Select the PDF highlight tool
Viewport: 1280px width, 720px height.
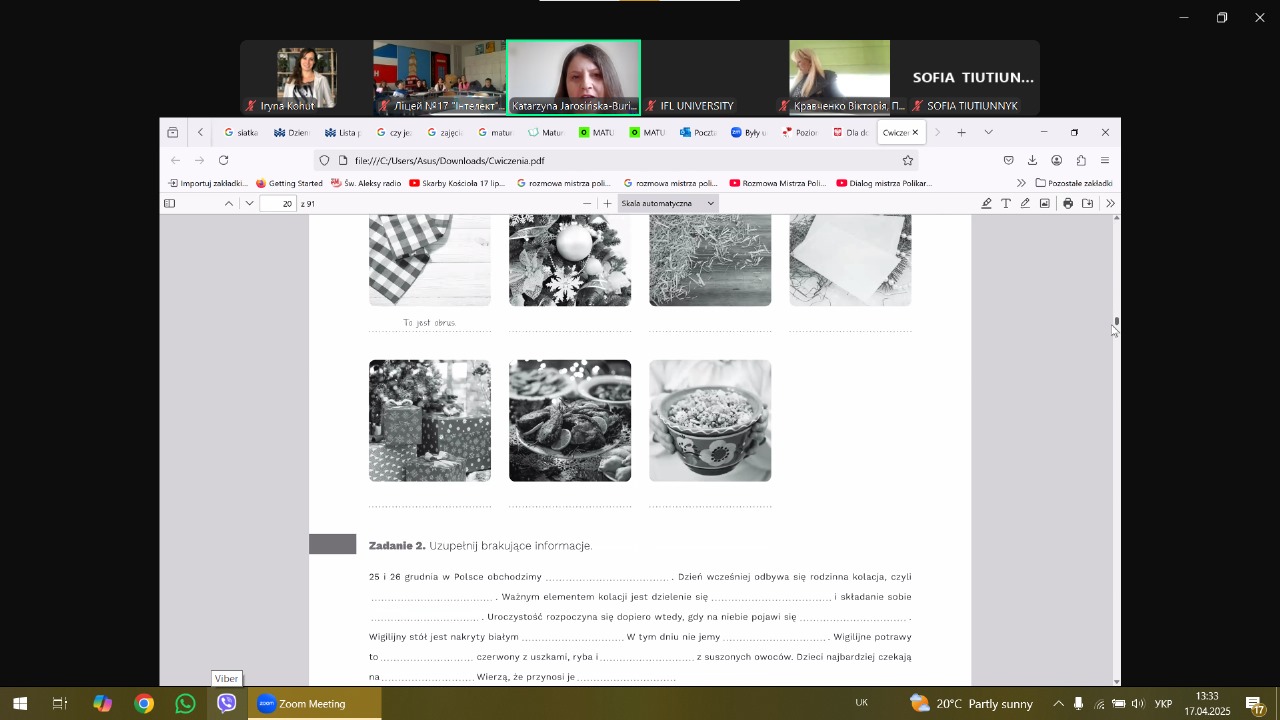click(x=987, y=203)
